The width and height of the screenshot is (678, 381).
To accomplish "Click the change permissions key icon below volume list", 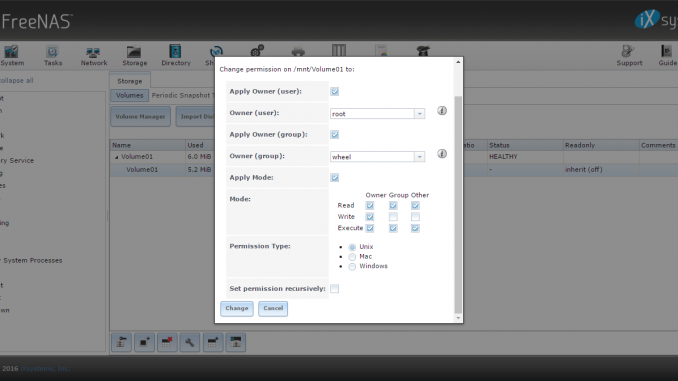I will pyautogui.click(x=122, y=342).
